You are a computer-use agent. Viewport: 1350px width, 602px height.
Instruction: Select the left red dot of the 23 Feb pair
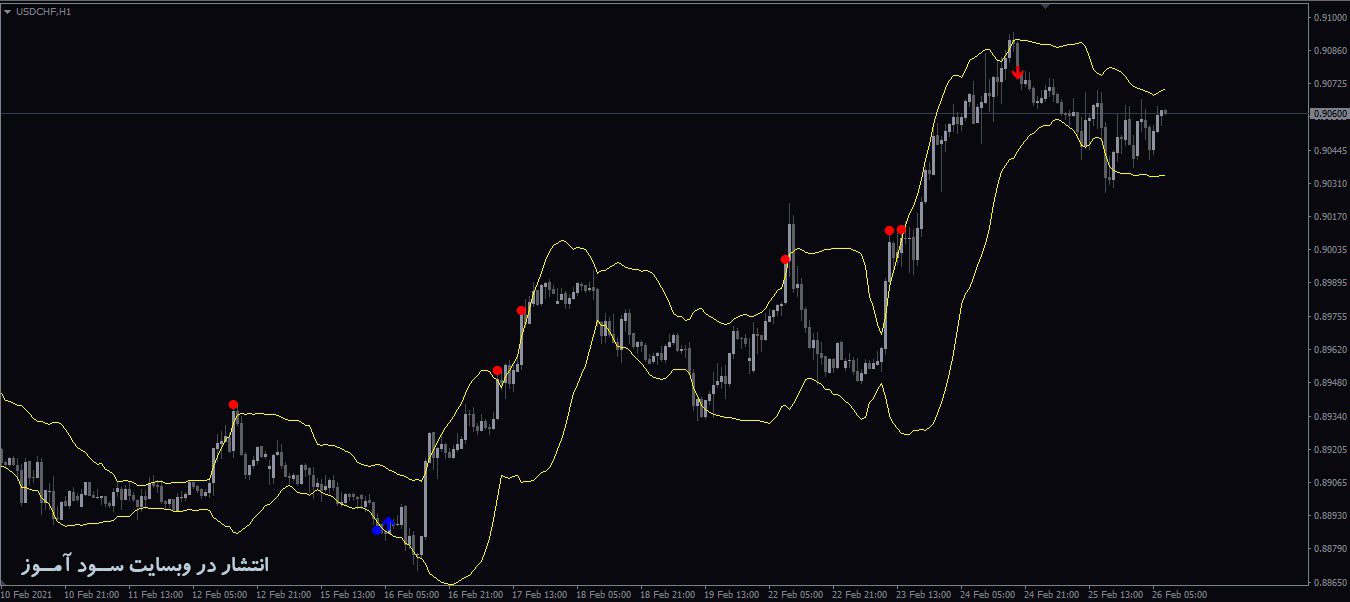(x=889, y=231)
